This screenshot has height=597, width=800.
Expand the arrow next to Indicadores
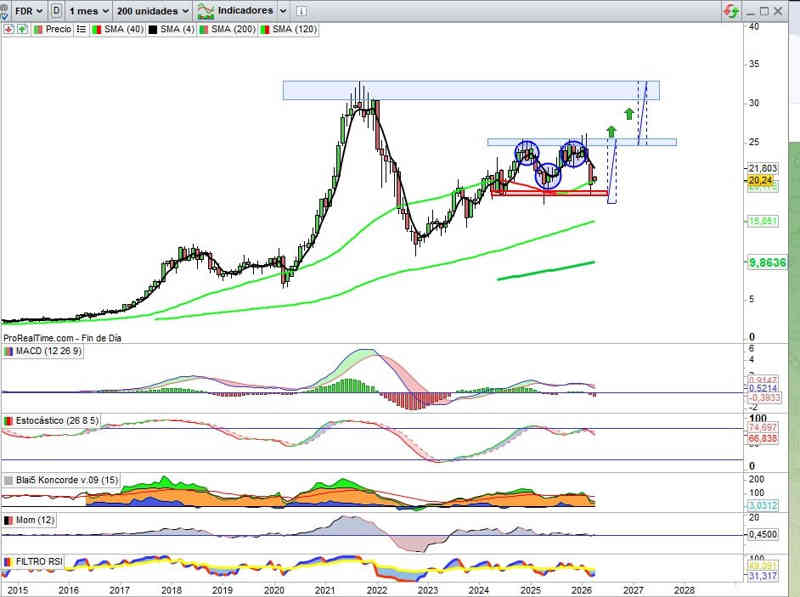(284, 10)
